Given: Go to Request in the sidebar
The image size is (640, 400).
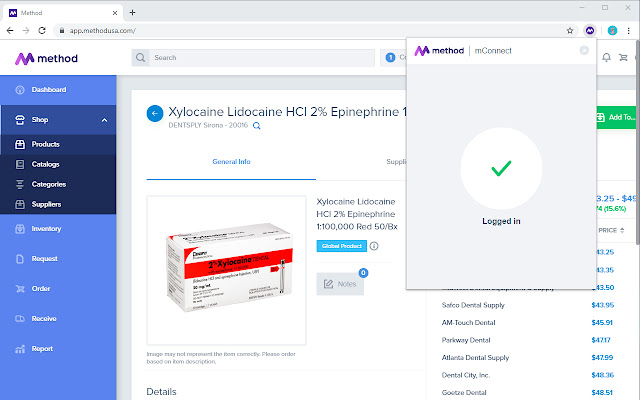Looking at the screenshot, I should pyautogui.click(x=58, y=259).
